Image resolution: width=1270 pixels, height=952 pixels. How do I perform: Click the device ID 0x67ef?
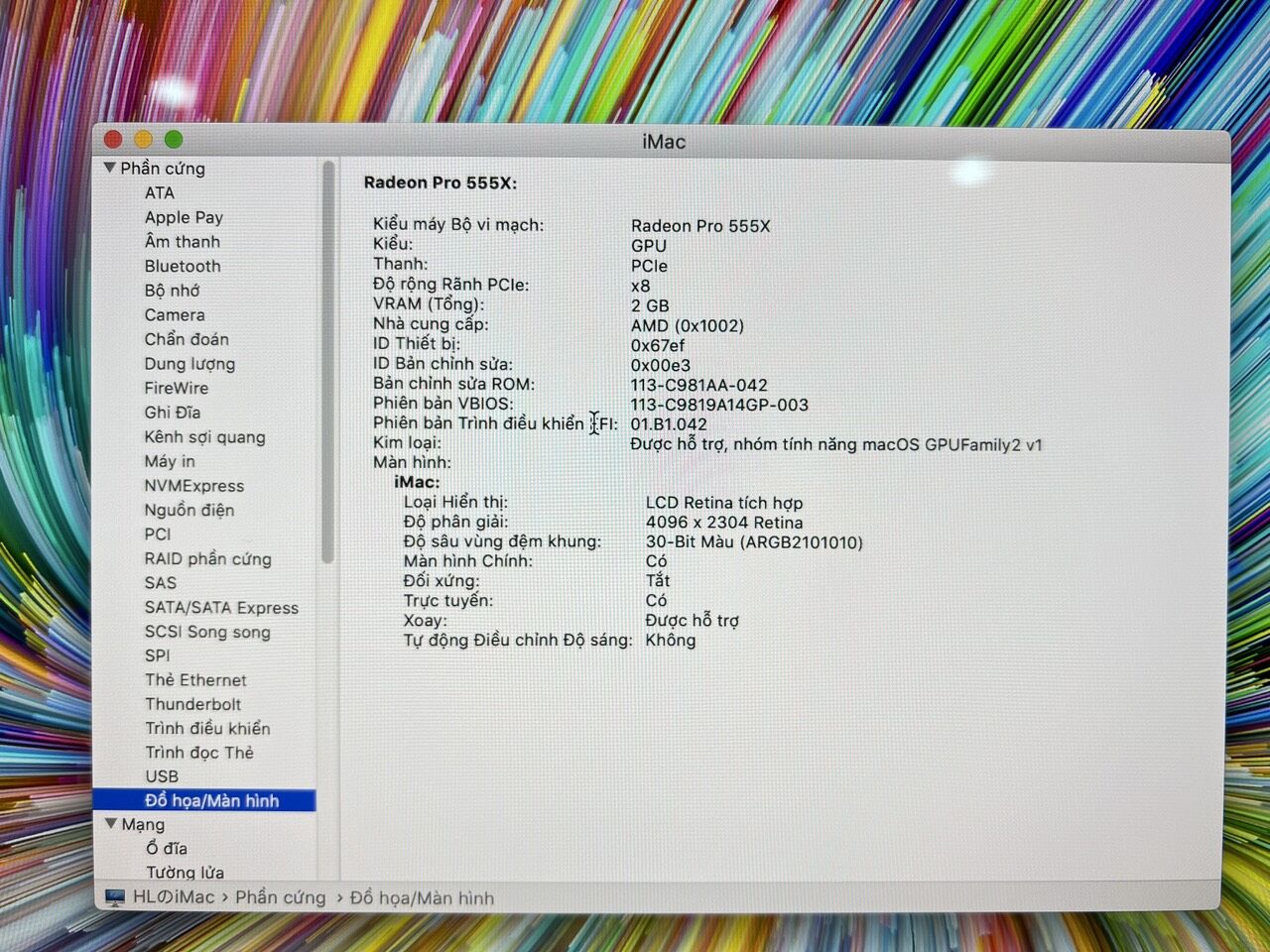click(658, 345)
